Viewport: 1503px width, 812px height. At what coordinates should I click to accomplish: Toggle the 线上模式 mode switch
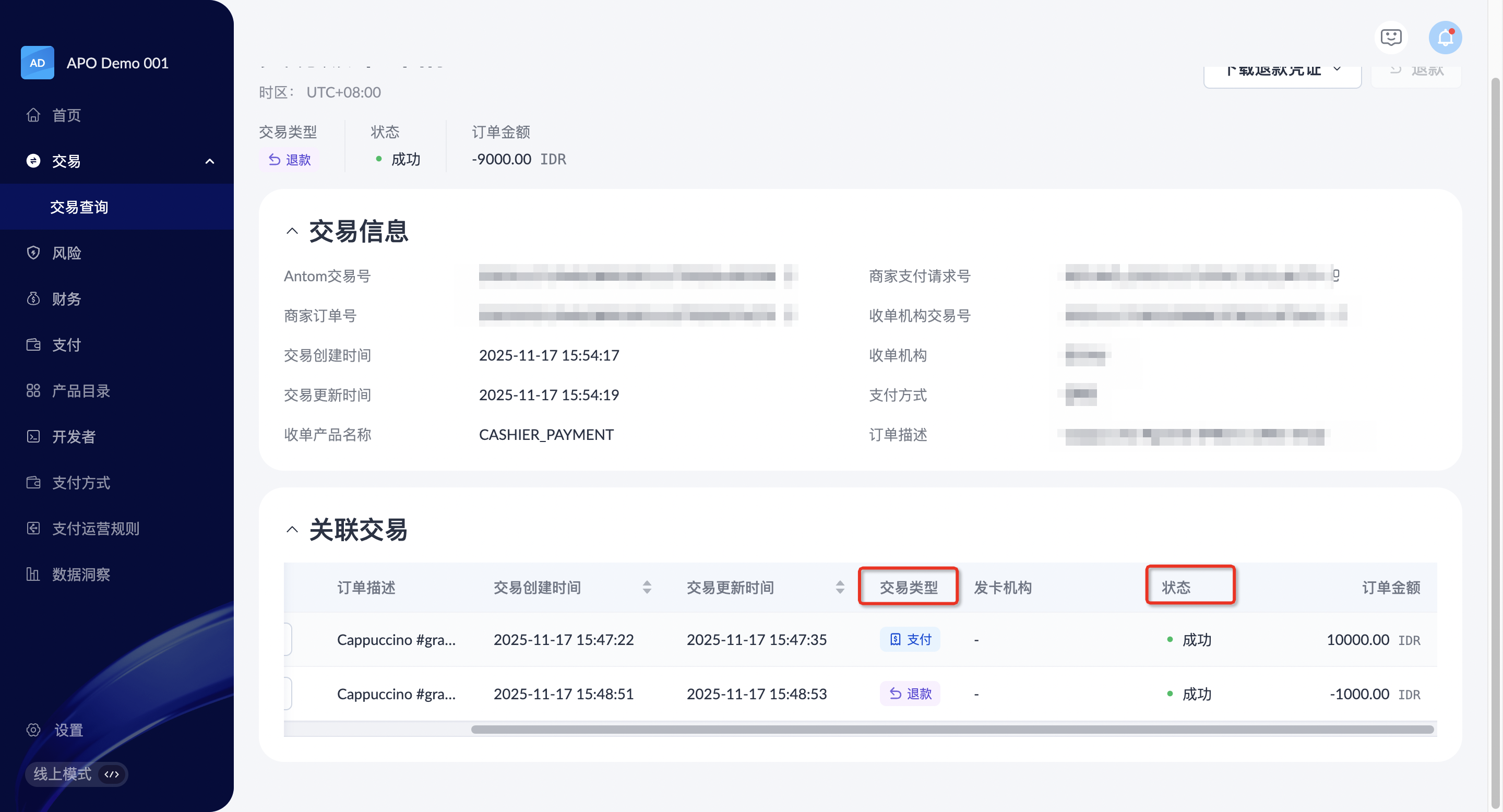coord(111,774)
